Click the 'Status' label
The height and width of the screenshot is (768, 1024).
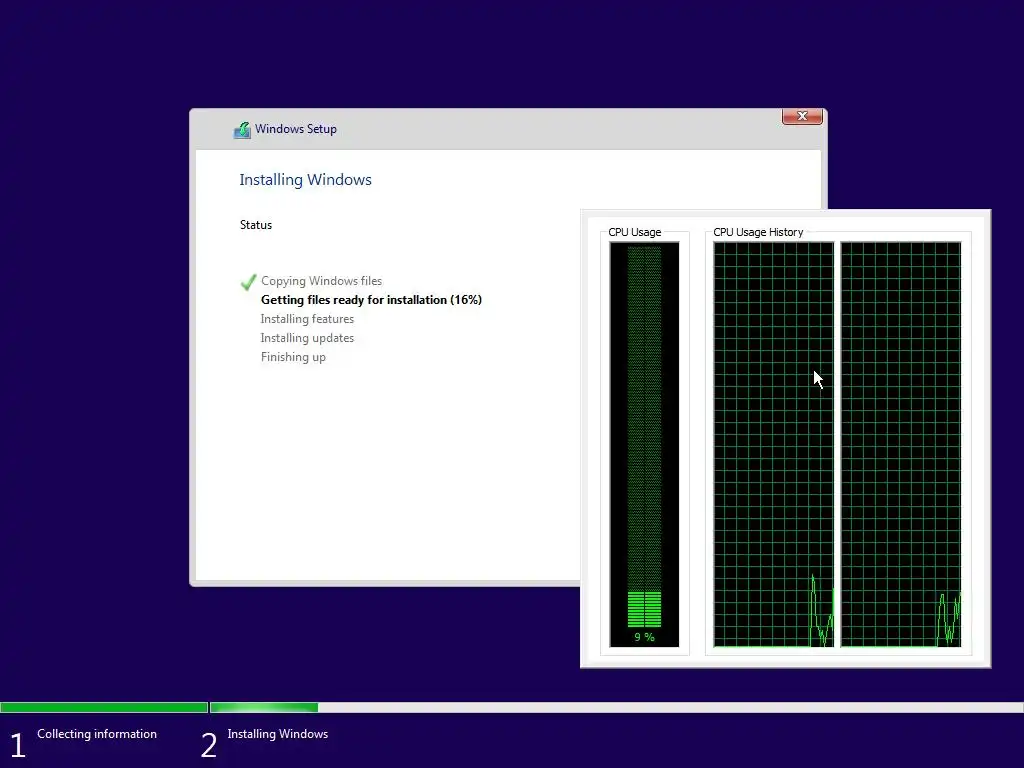255,225
